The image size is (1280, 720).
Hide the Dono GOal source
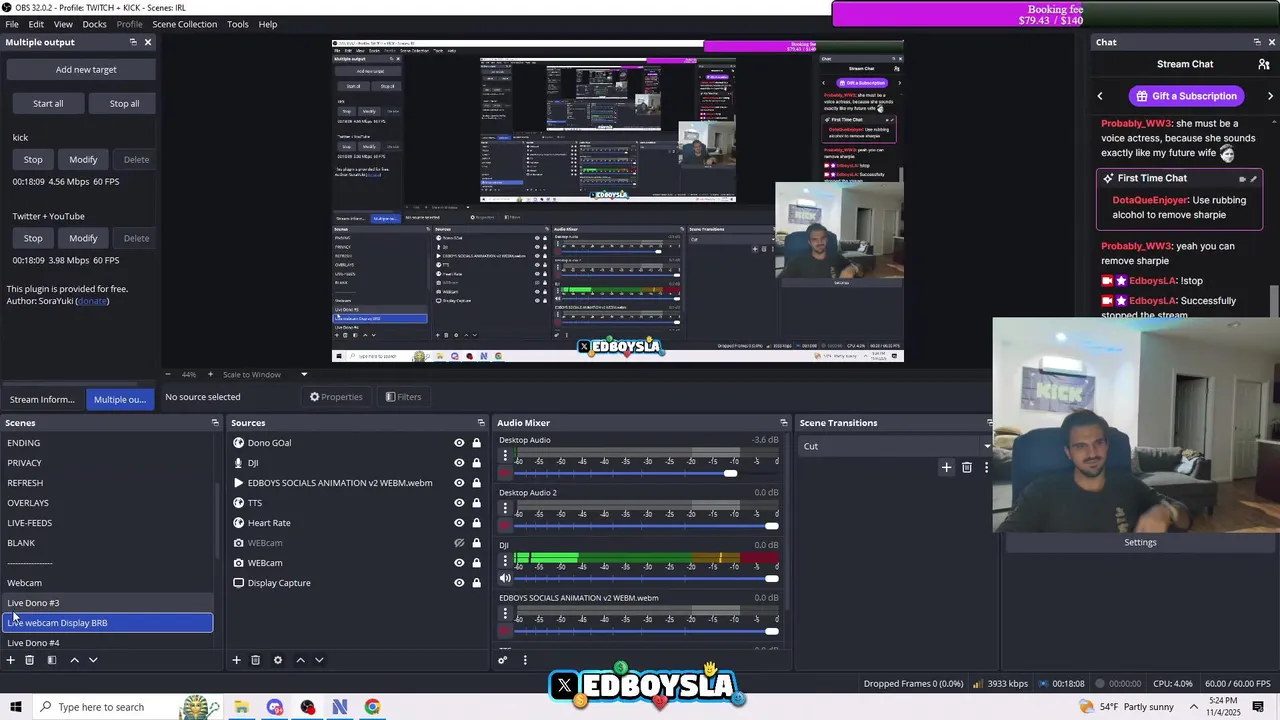459,443
